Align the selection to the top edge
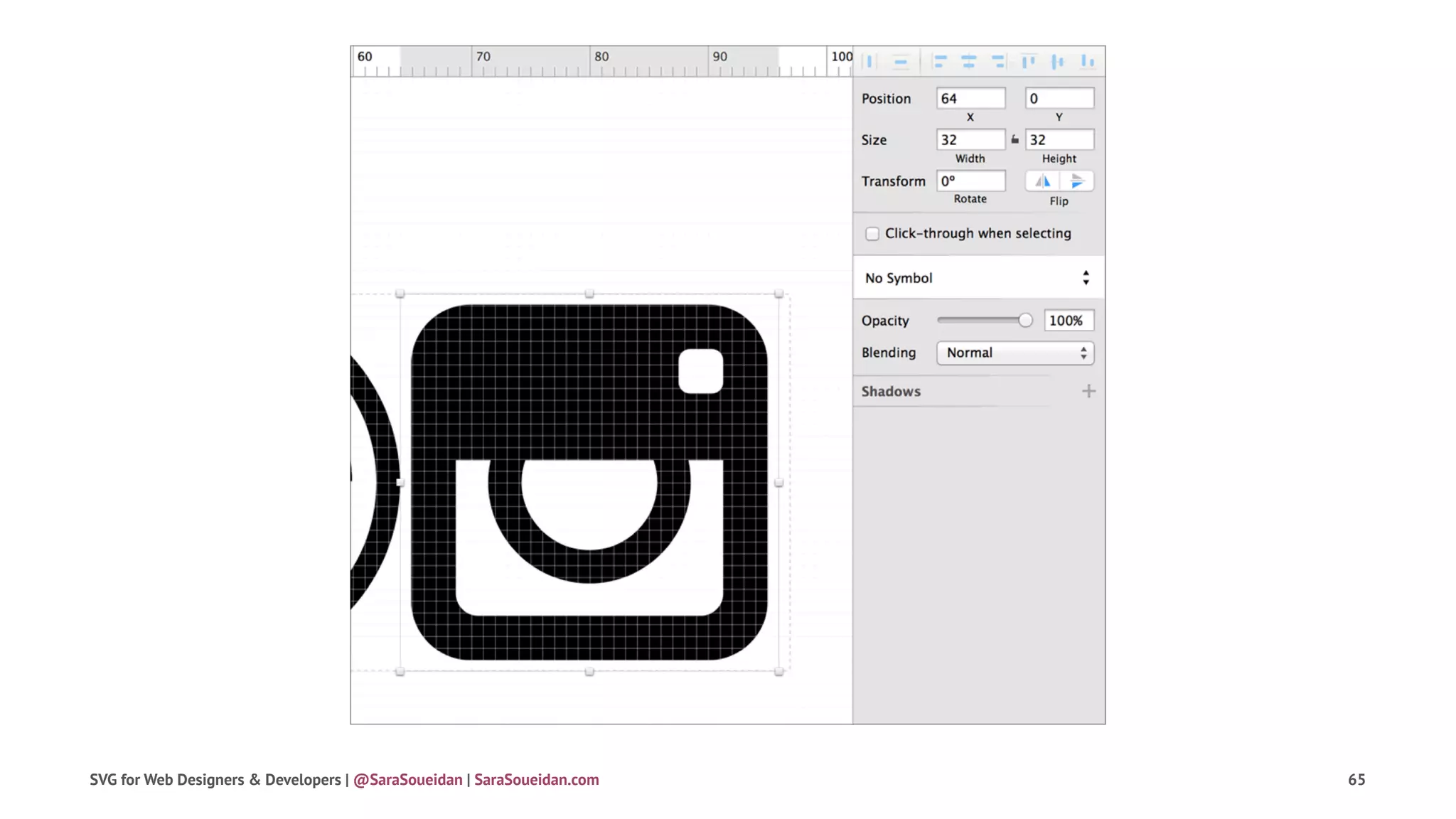This screenshot has width=1456, height=819. point(1028,62)
